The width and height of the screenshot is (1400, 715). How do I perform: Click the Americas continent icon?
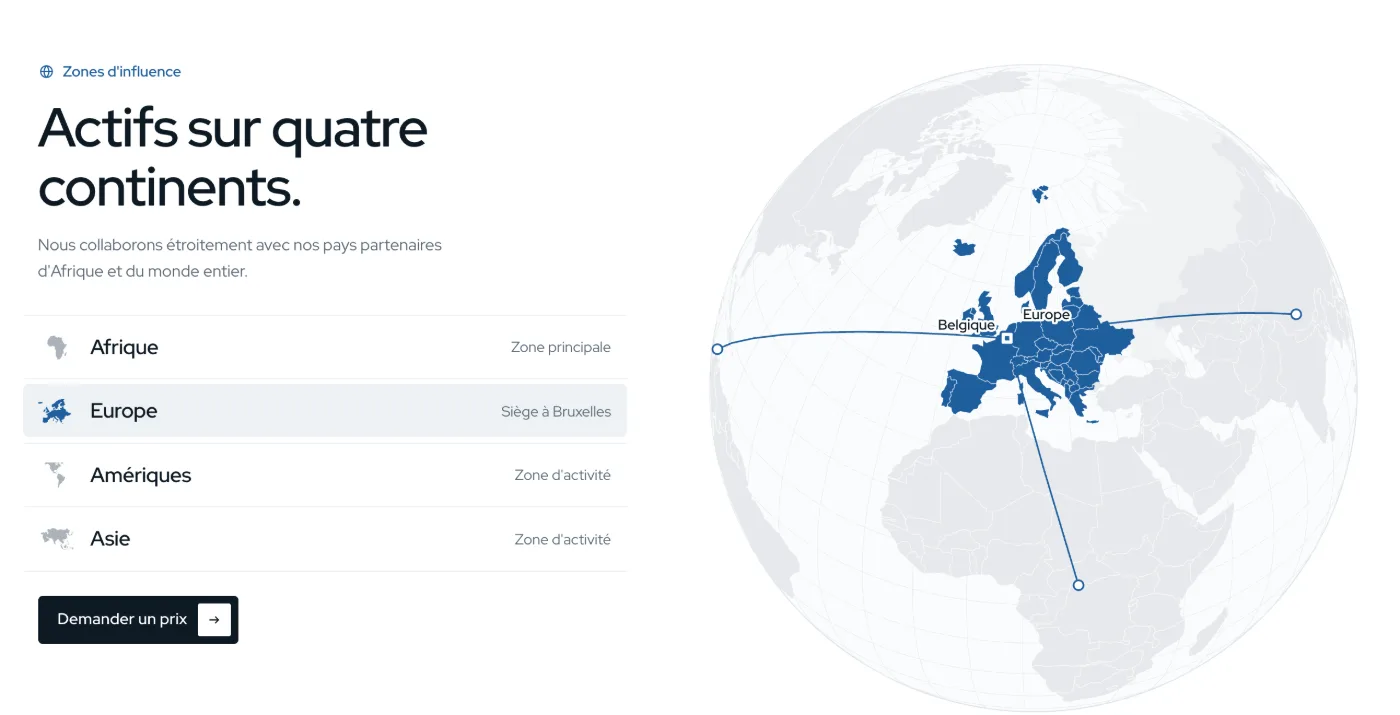click(x=56, y=475)
